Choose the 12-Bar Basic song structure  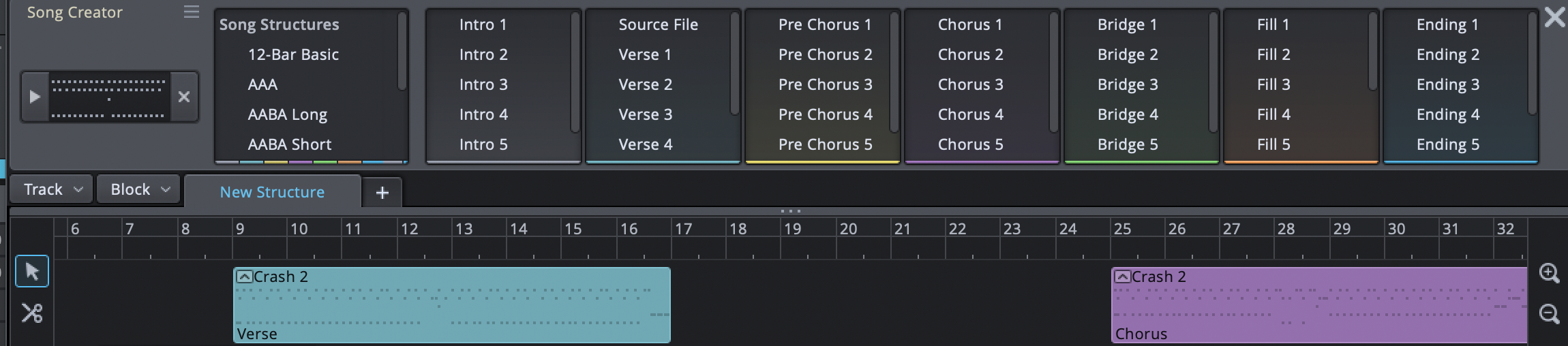pos(293,54)
